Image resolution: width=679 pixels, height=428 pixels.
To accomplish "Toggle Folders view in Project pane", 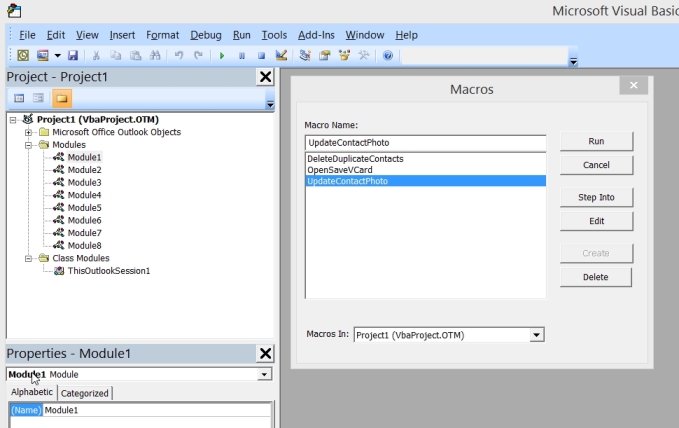I will point(62,98).
